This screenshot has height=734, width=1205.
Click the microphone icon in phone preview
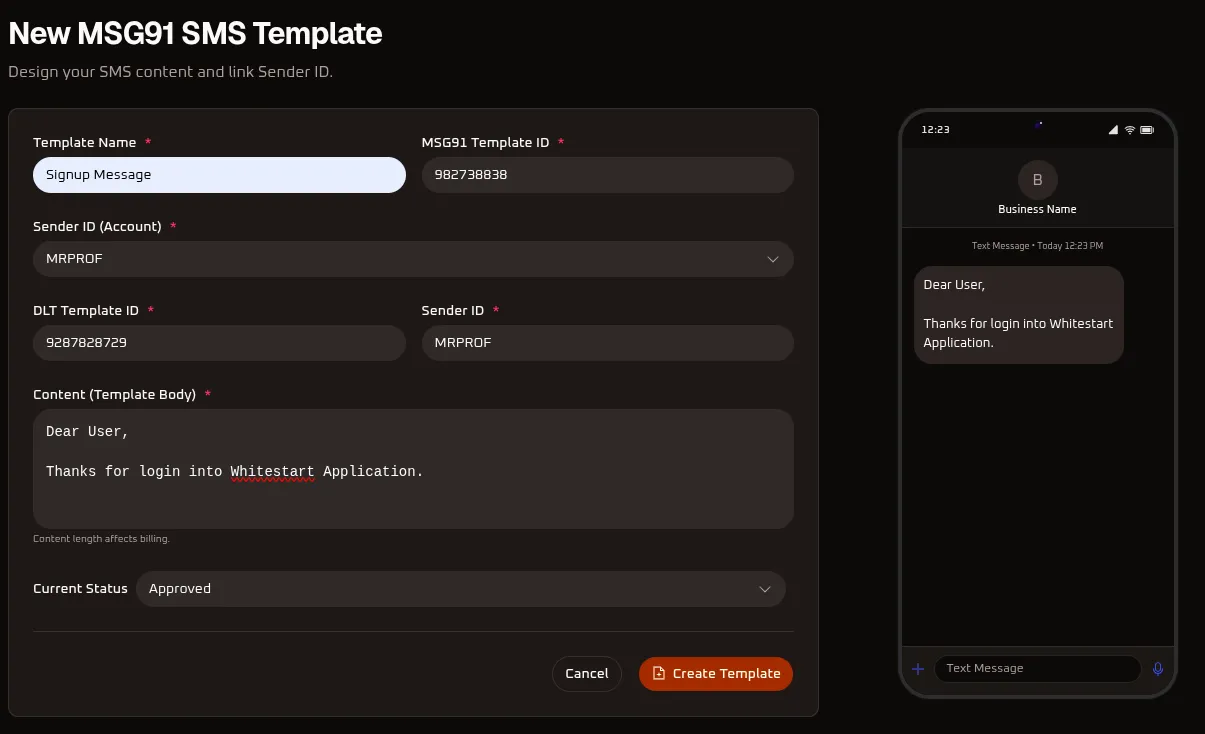[1158, 668]
